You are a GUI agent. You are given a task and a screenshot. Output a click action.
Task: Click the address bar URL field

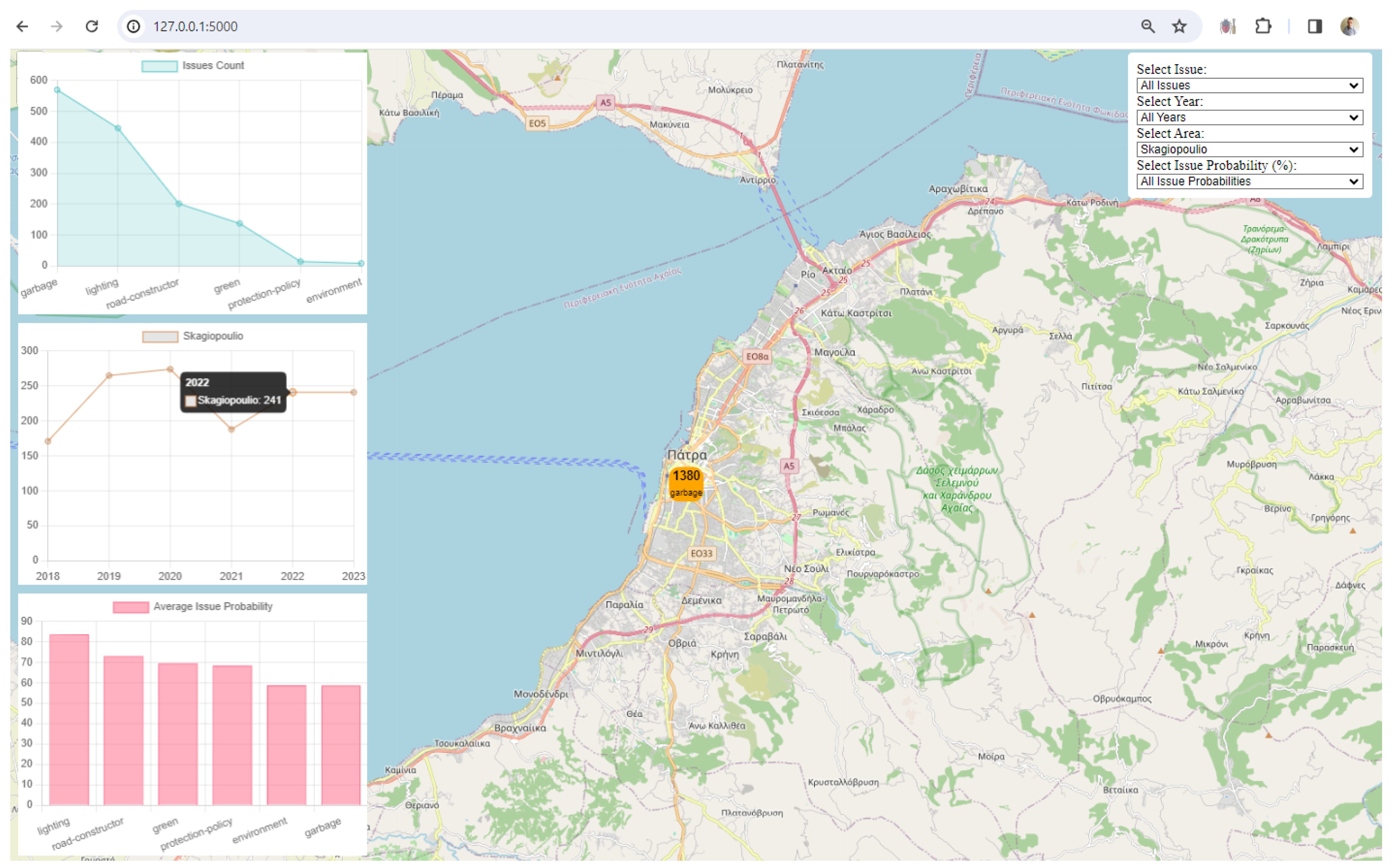pyautogui.click(x=574, y=26)
